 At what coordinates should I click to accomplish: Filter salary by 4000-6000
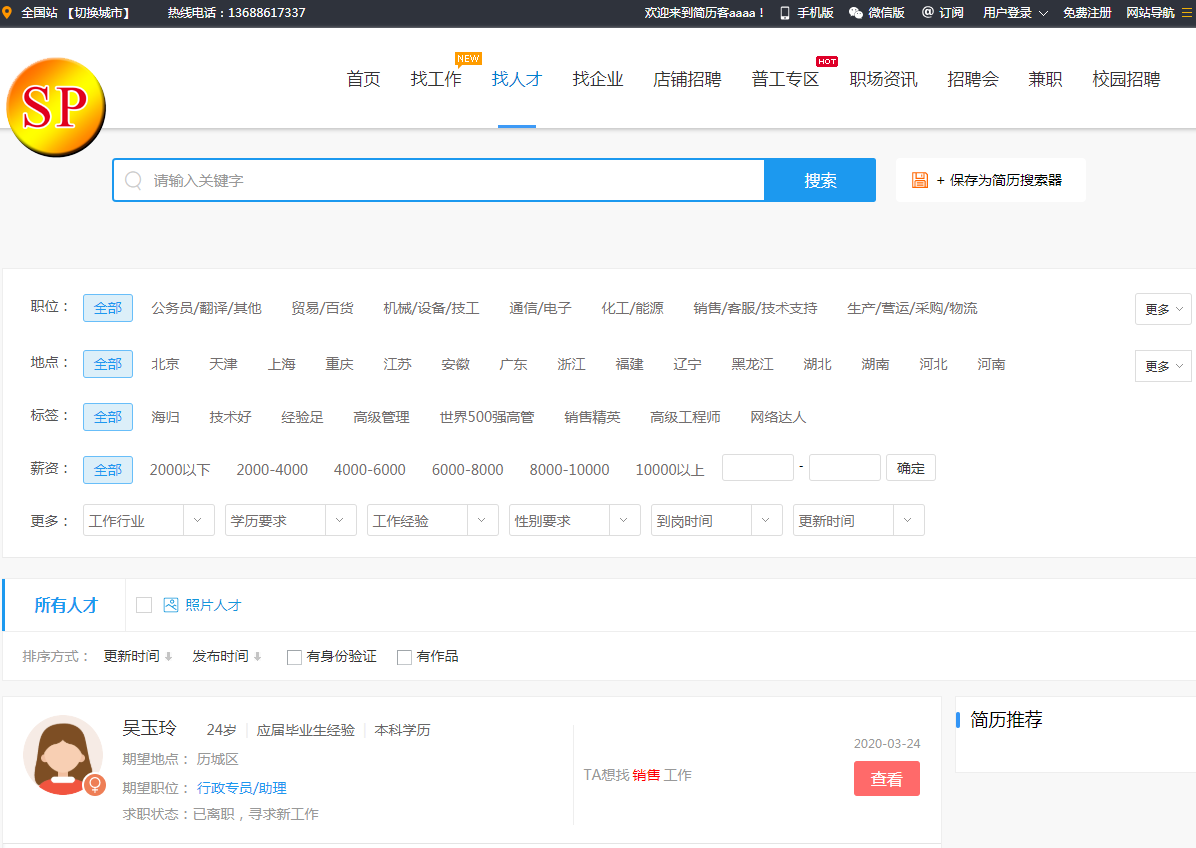pyautogui.click(x=370, y=470)
